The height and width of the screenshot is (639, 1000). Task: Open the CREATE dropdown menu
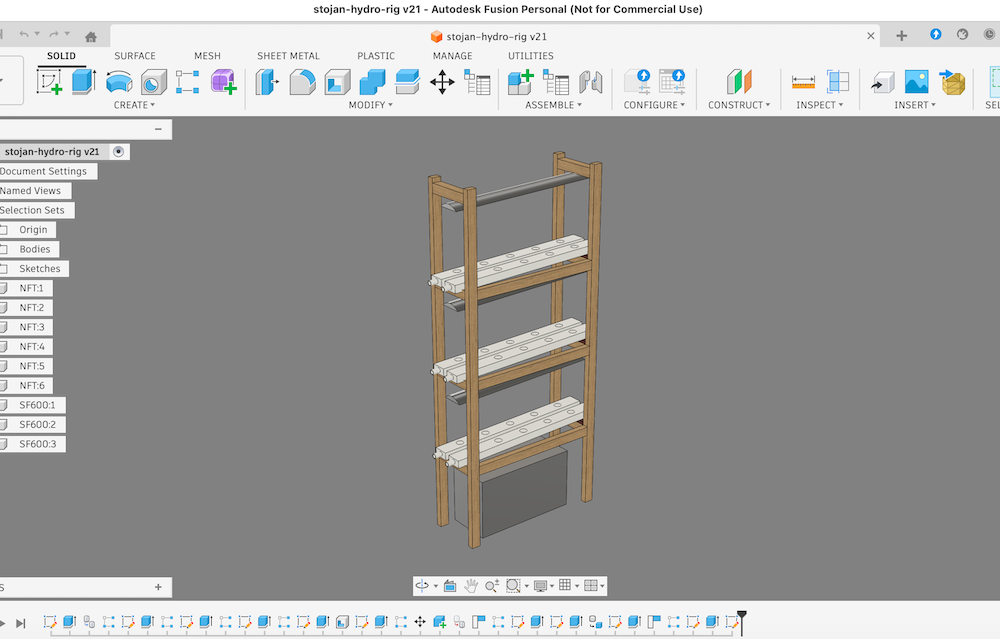(x=134, y=105)
